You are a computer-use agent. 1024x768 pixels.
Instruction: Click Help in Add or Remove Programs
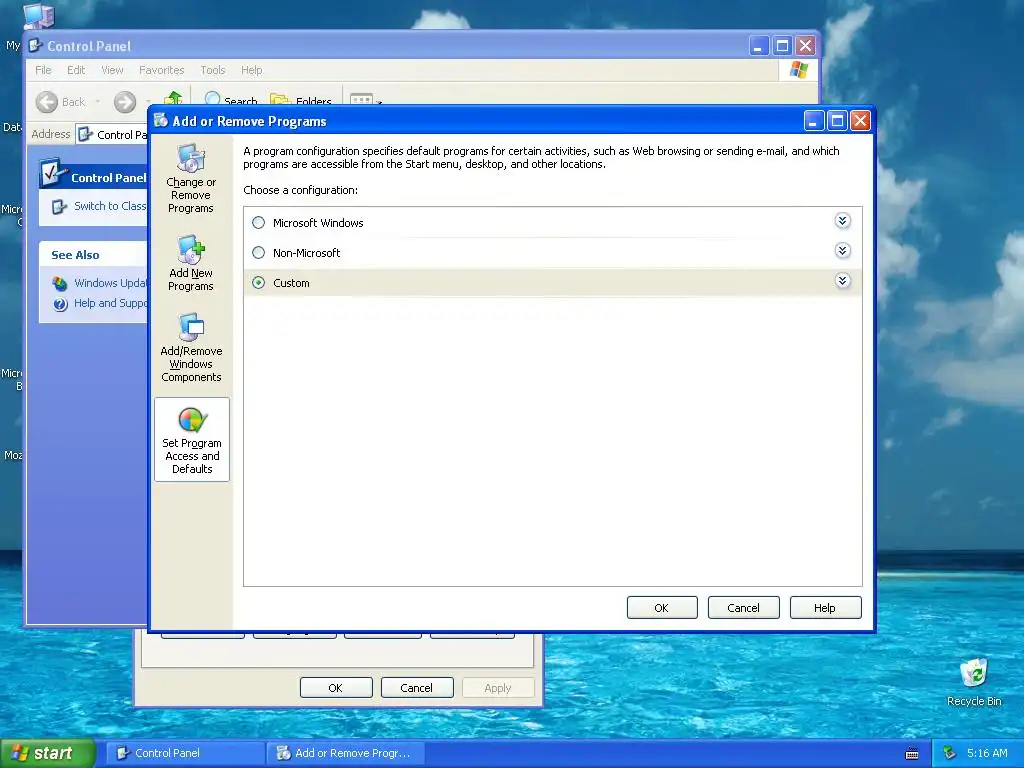825,607
